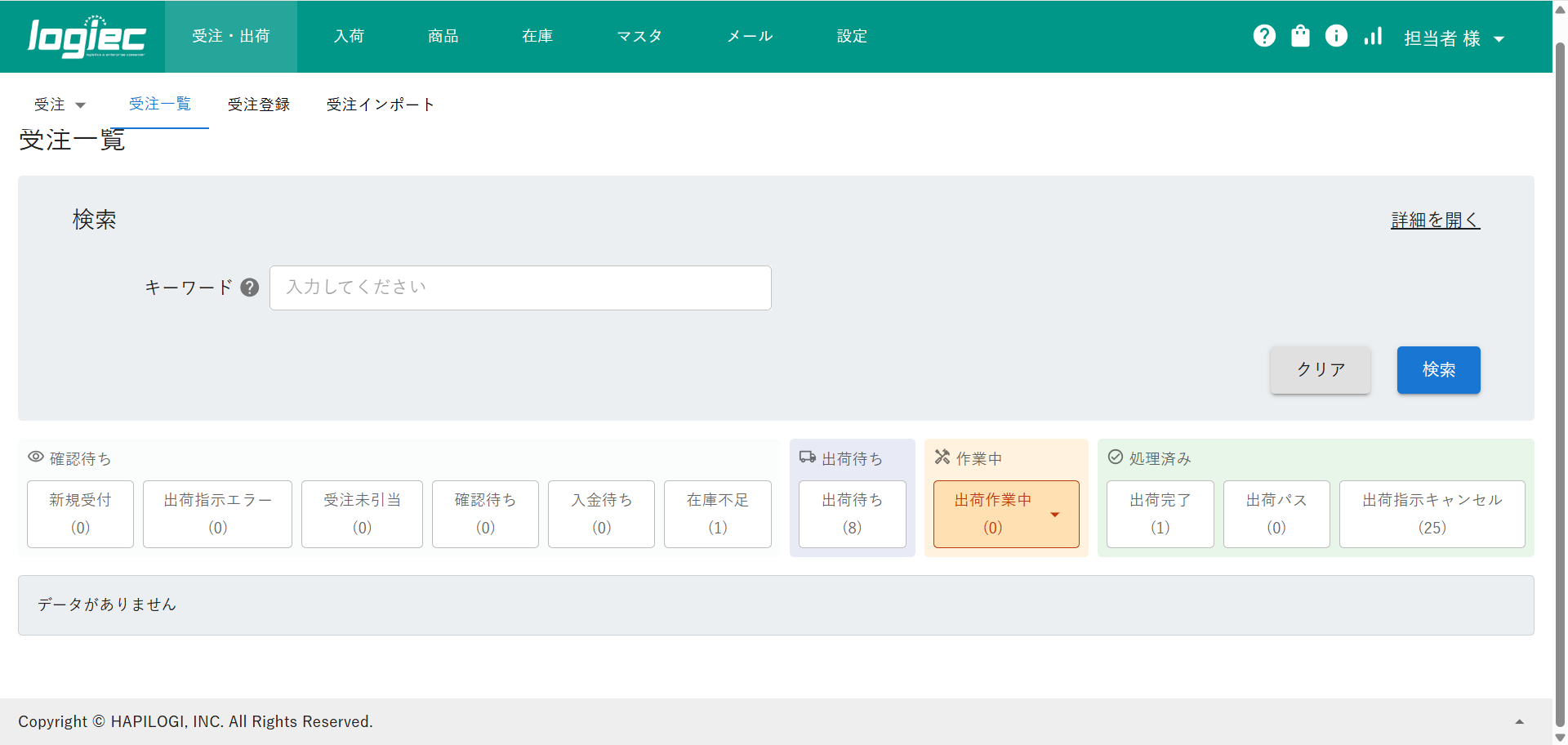Focus the キーワード input field

(520, 288)
